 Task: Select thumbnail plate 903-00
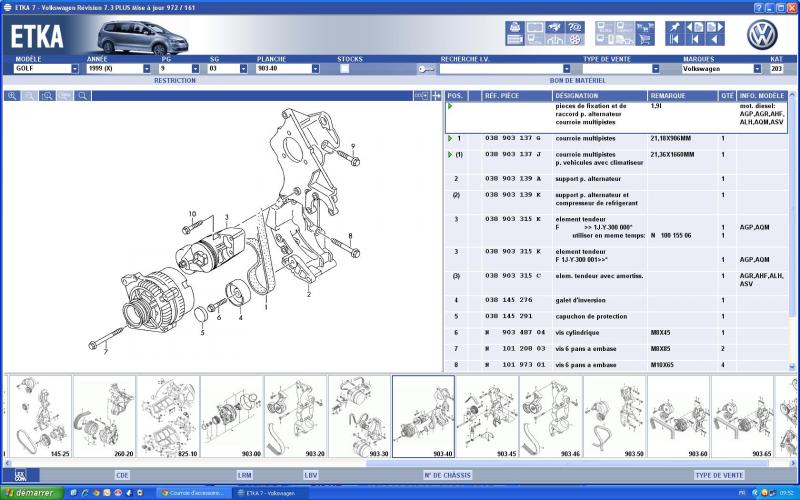point(232,416)
